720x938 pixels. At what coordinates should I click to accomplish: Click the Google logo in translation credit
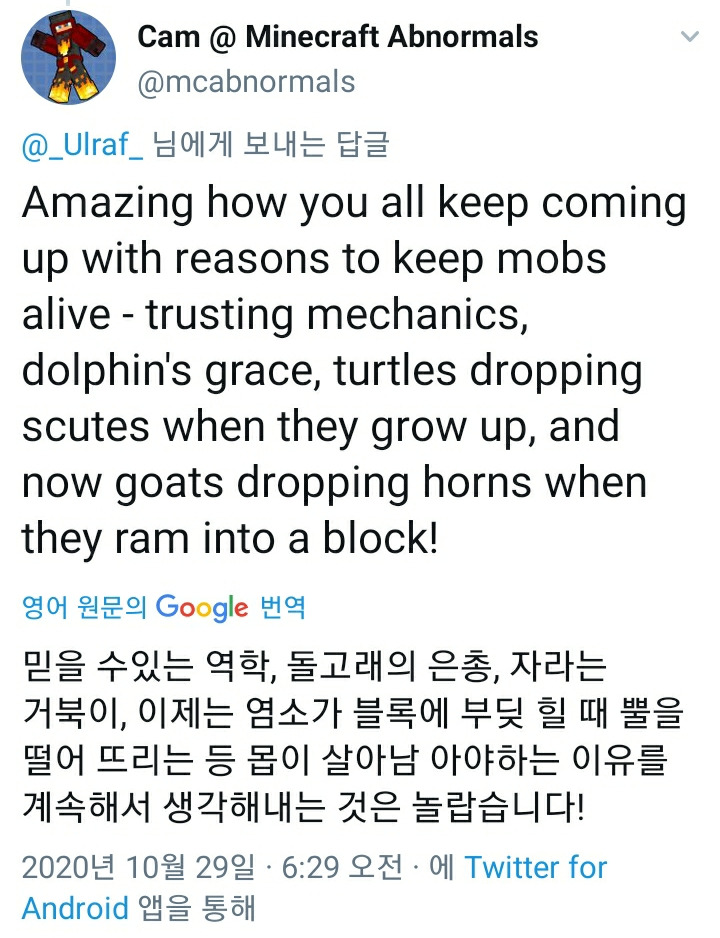[x=202, y=608]
